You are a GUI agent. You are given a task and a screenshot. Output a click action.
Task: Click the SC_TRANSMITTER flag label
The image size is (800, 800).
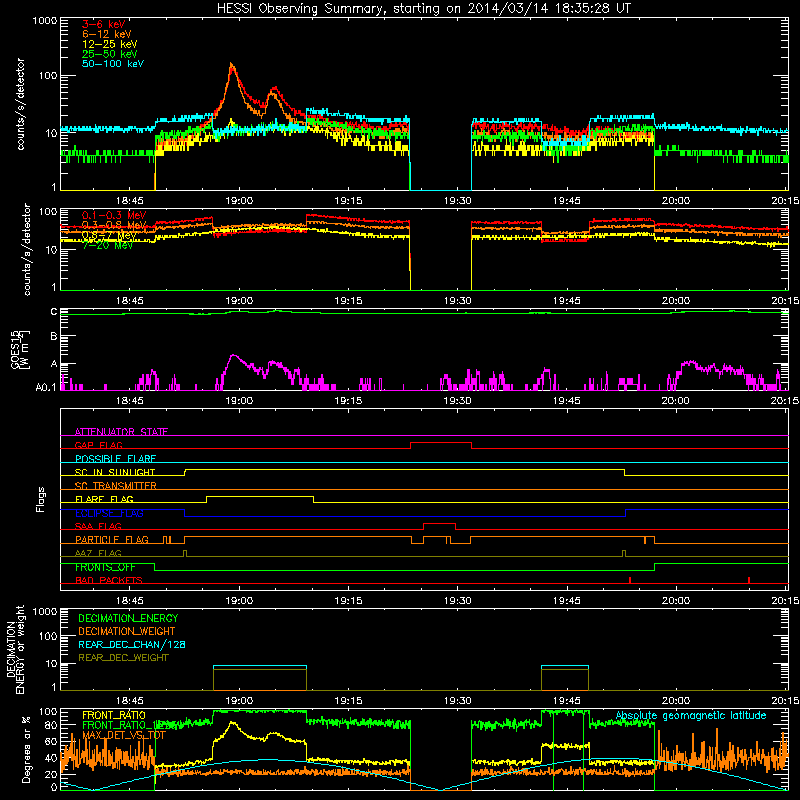pyautogui.click(x=116, y=486)
